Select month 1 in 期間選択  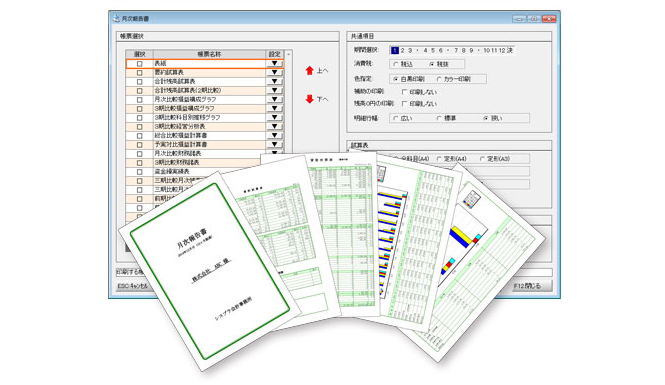(394, 50)
